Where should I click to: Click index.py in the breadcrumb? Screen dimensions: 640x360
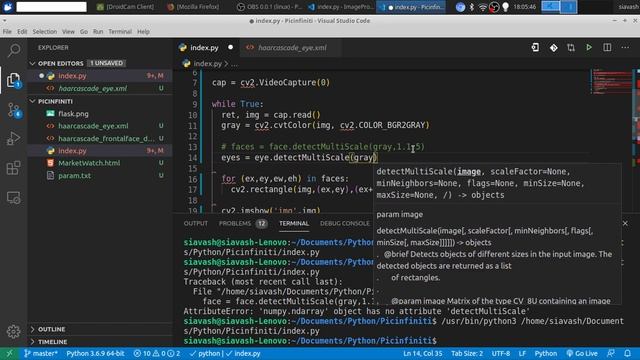(x=207, y=64)
